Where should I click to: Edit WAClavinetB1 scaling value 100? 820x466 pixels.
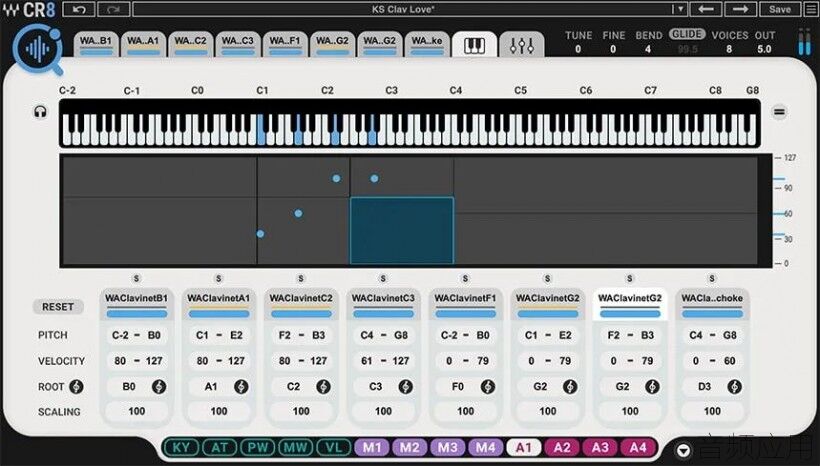pyautogui.click(x=136, y=412)
